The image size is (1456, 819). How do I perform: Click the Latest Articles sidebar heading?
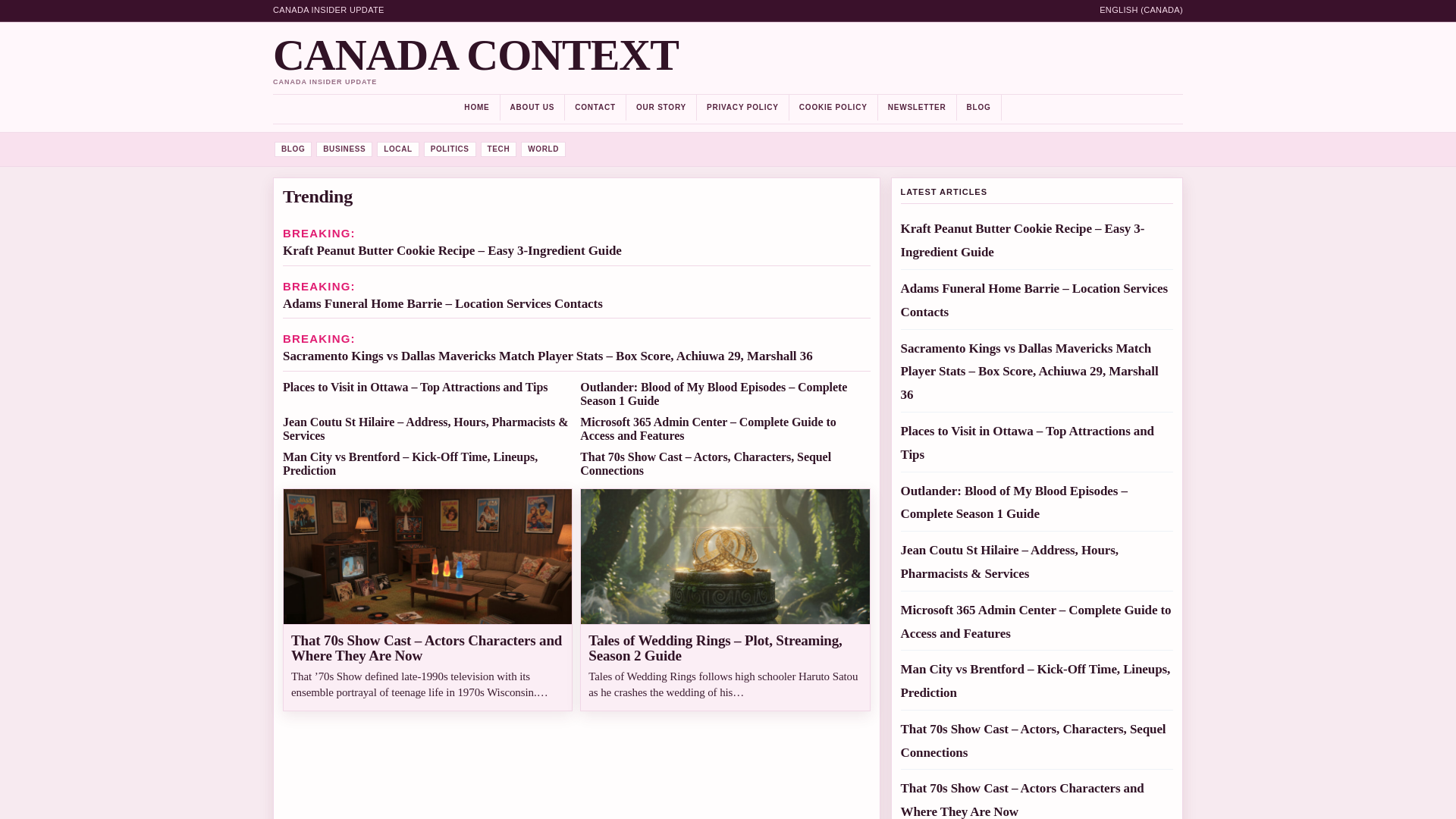pos(943,193)
